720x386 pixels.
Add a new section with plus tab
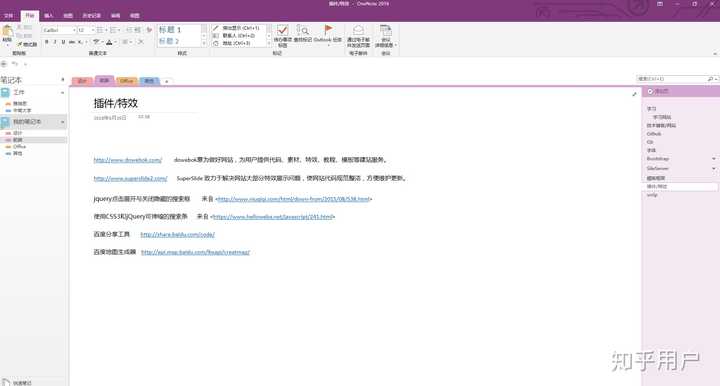(x=167, y=82)
